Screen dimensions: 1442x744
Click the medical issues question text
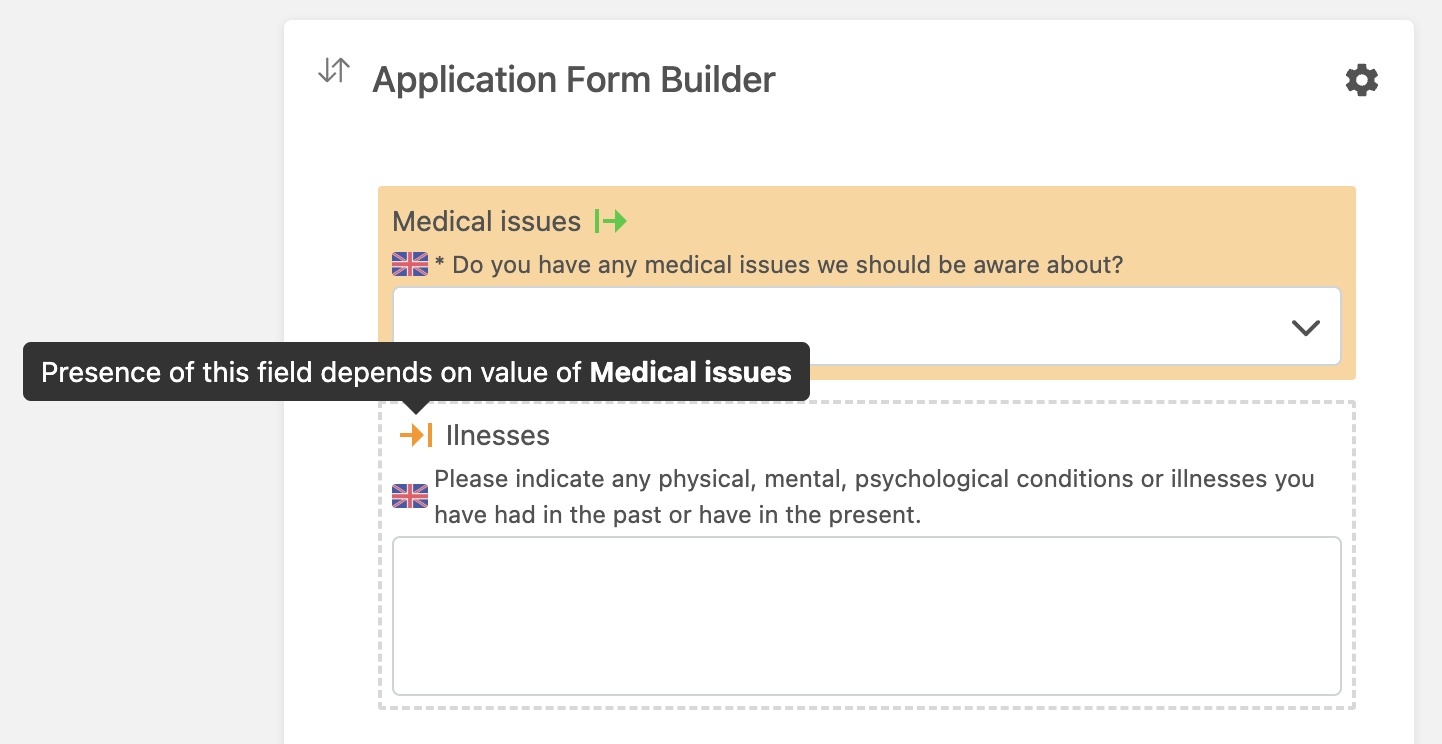tap(787, 265)
